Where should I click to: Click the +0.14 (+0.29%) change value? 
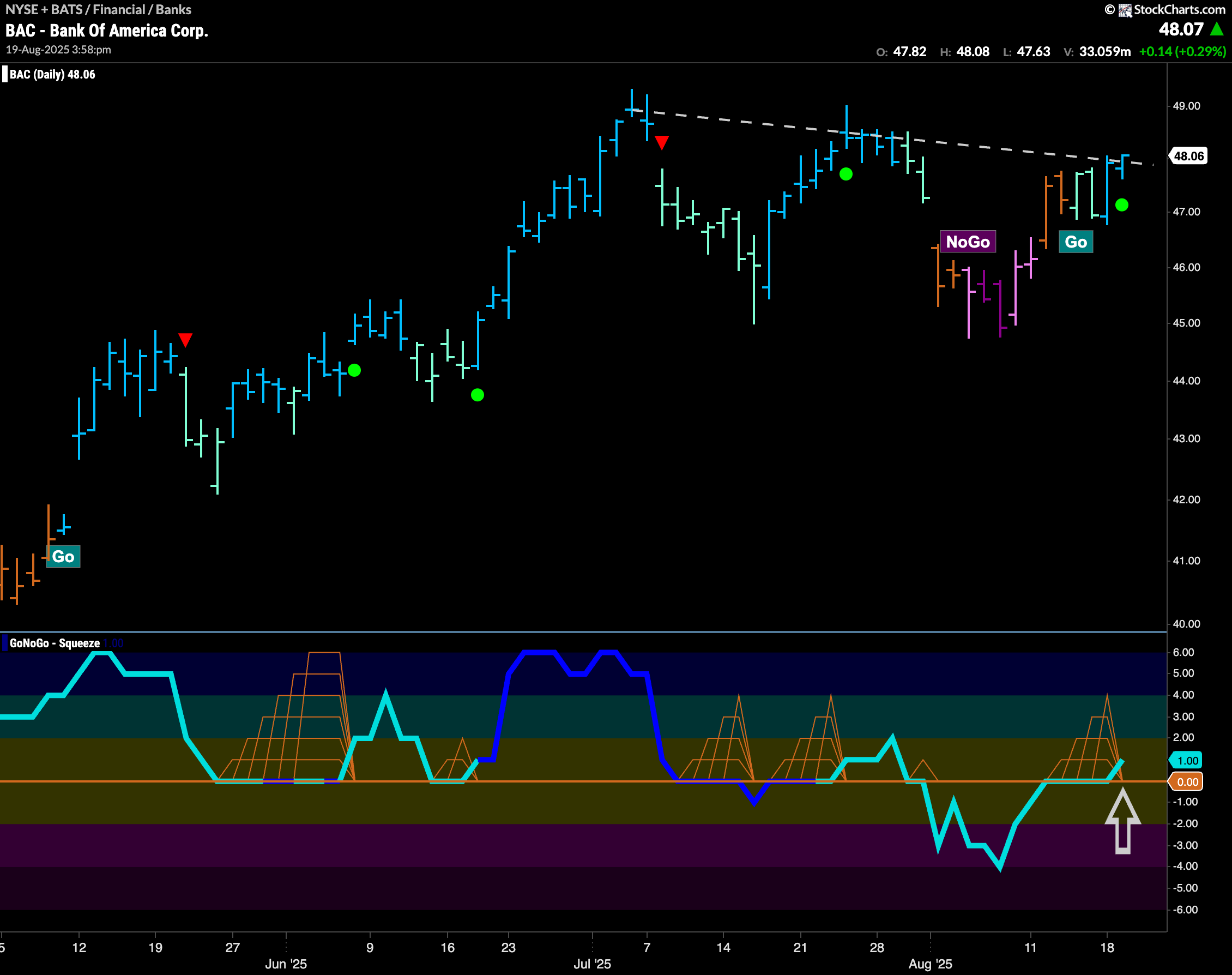1182,51
